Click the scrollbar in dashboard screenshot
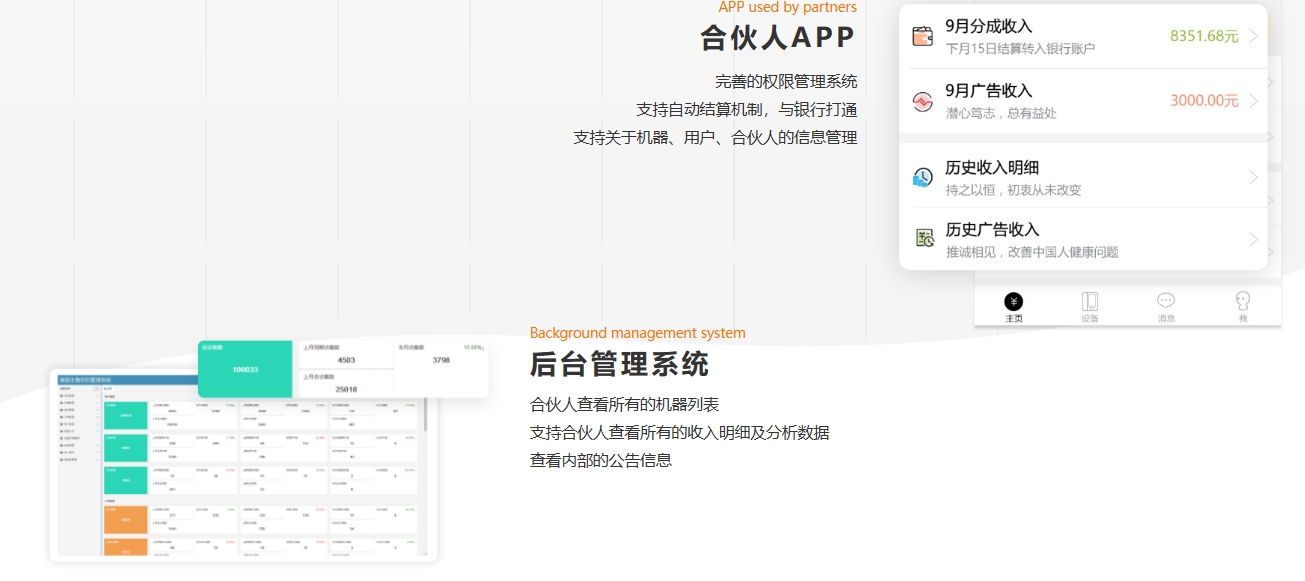1305x581 pixels. (x=426, y=414)
